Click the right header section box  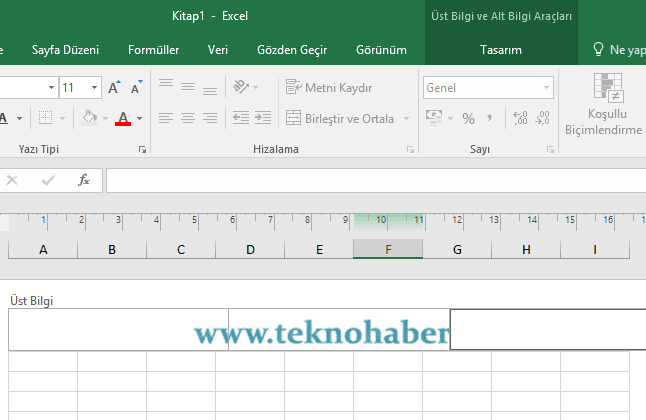[548, 330]
